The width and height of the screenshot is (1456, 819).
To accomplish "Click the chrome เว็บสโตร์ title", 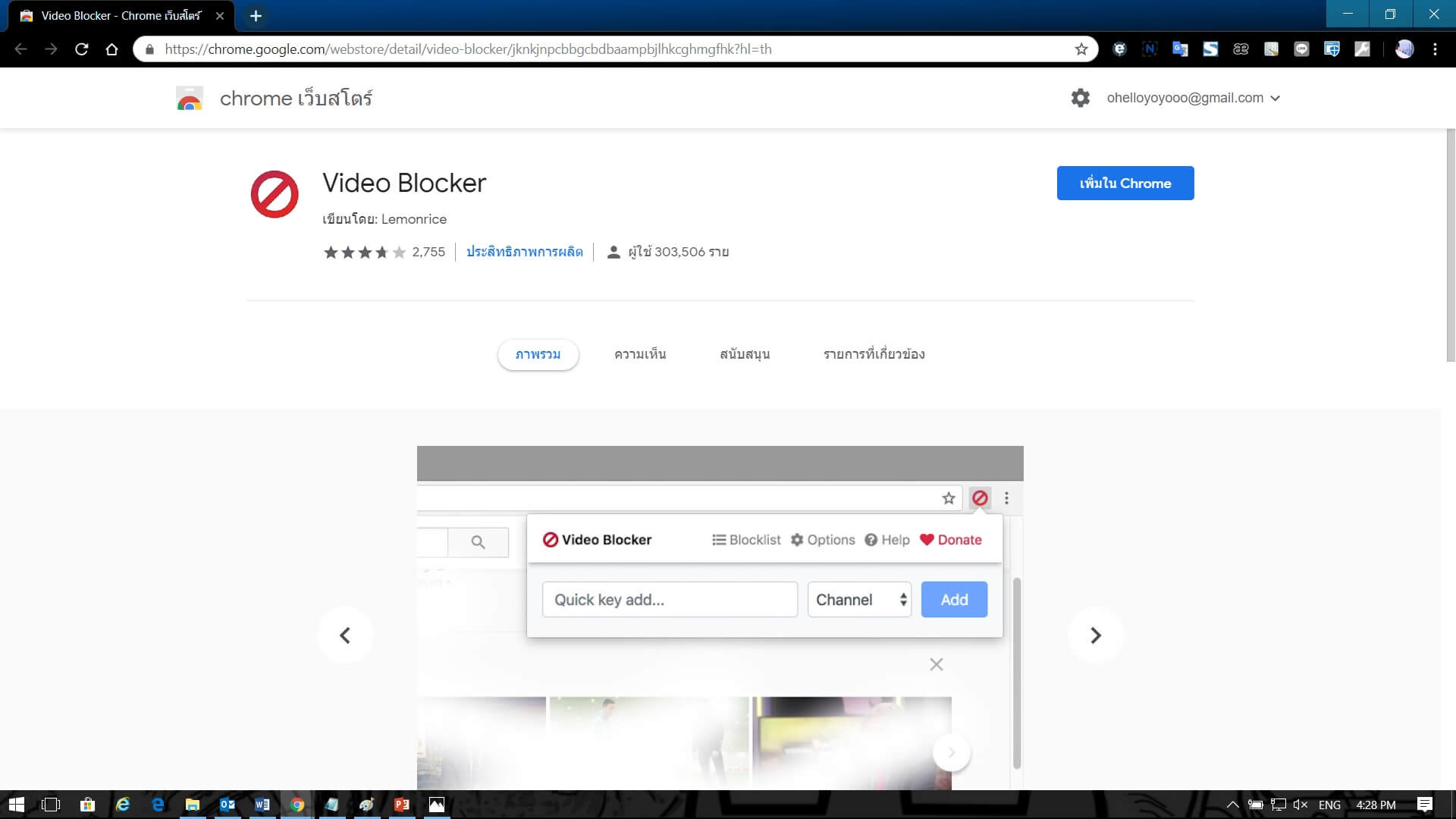I will click(296, 99).
